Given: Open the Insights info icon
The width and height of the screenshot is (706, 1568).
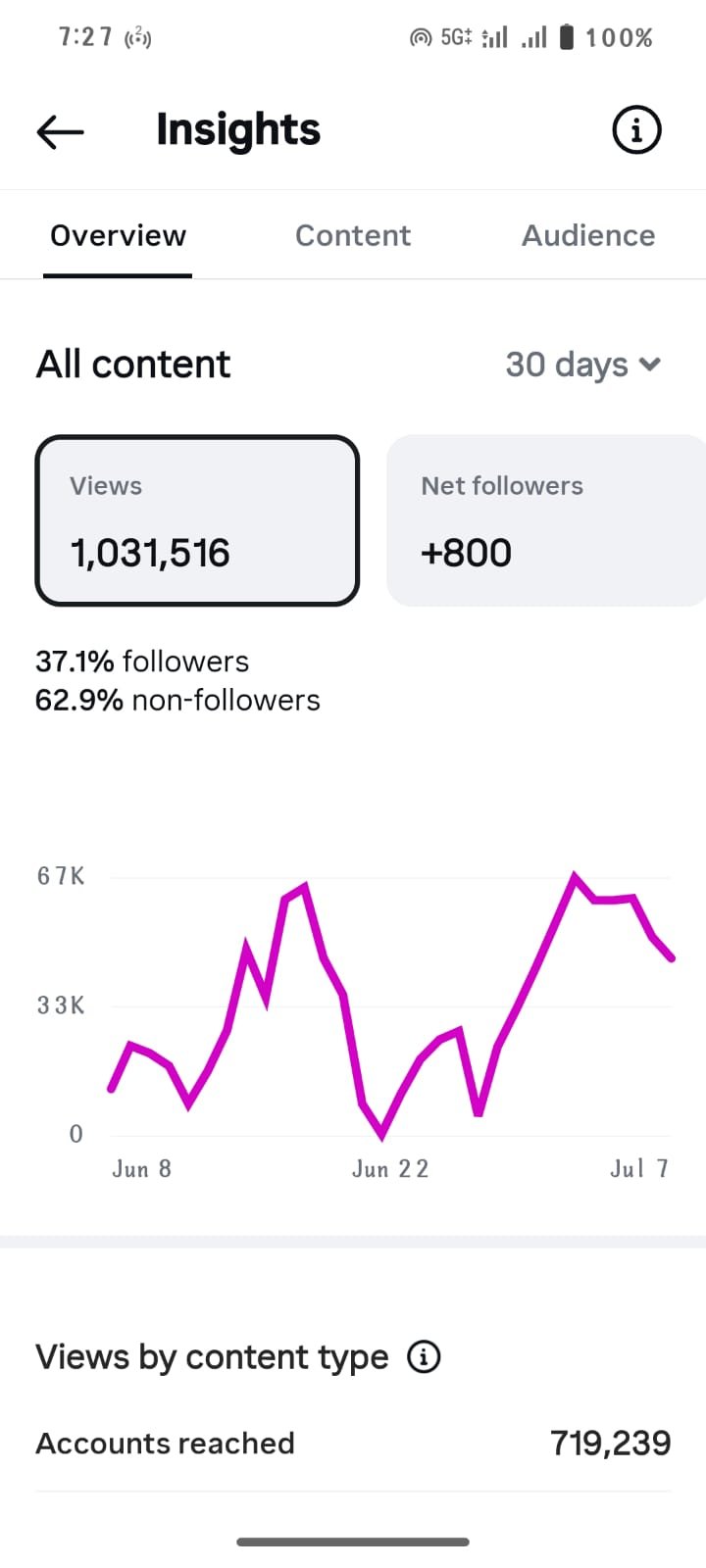Looking at the screenshot, I should [636, 129].
